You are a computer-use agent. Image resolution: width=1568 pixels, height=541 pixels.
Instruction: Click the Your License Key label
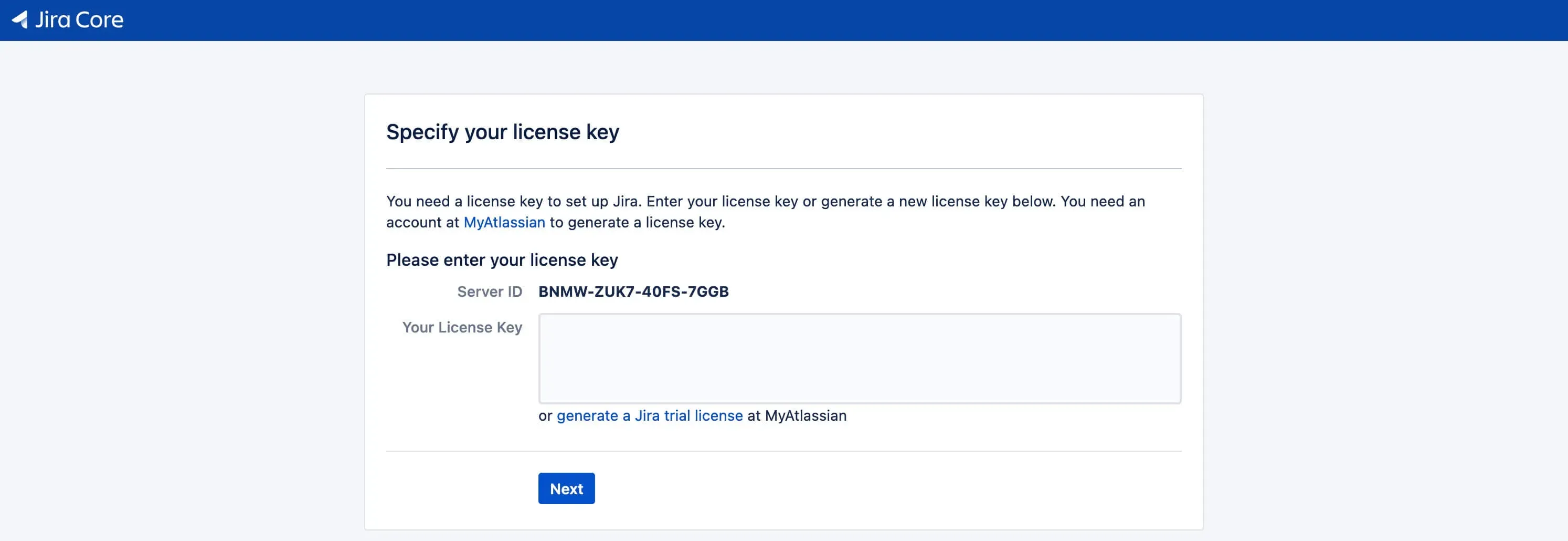coord(462,327)
